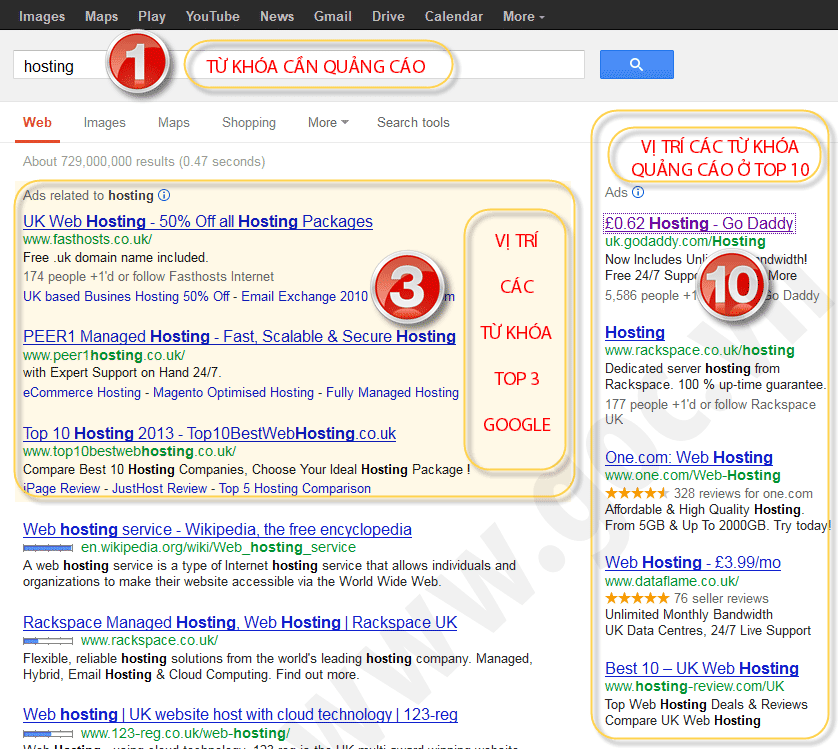Expand the More filter under search box

coord(328,122)
